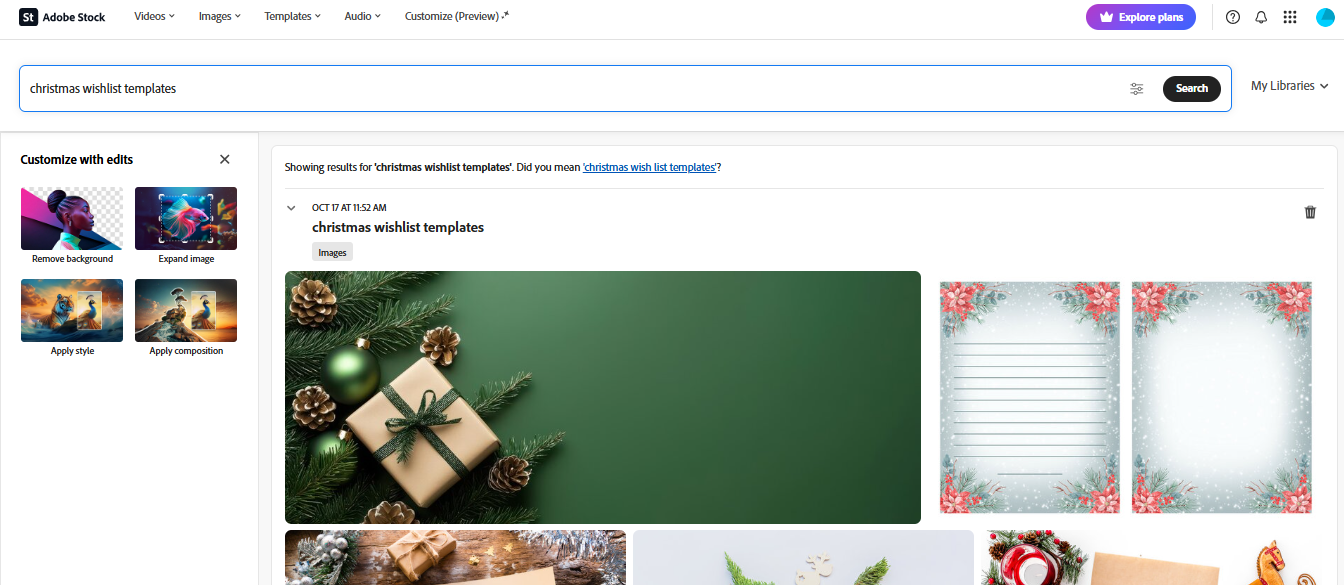Image resolution: width=1344 pixels, height=585 pixels.
Task: Open the wooden table gift image
Action: point(455,557)
